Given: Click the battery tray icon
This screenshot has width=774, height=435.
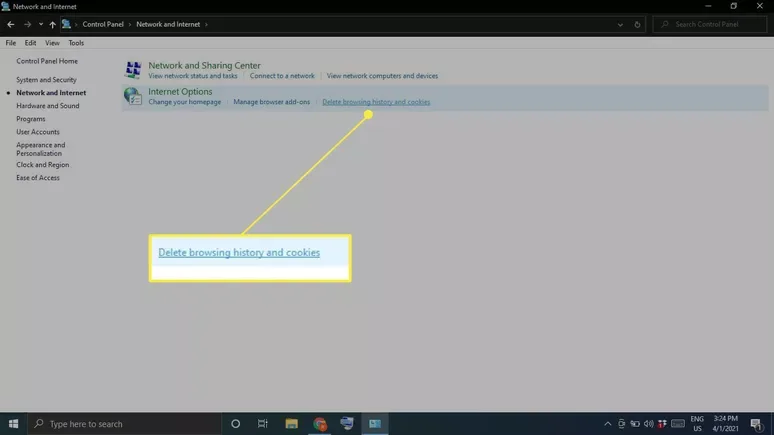Looking at the screenshot, I should (635, 424).
